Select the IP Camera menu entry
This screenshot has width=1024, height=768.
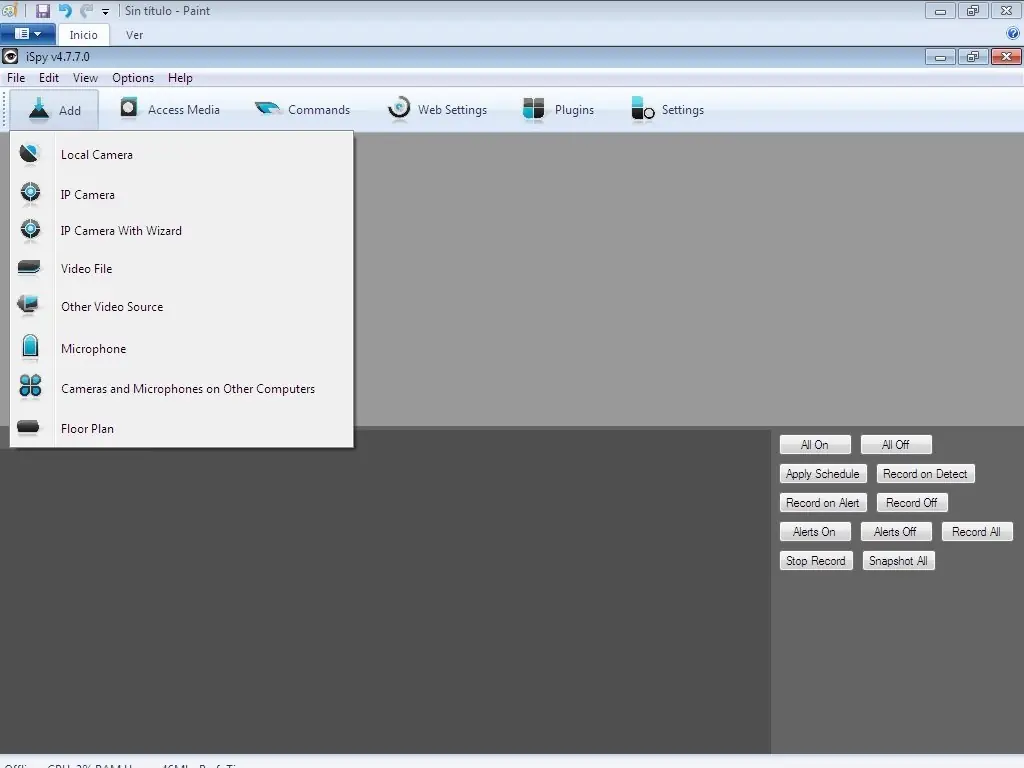(x=88, y=195)
